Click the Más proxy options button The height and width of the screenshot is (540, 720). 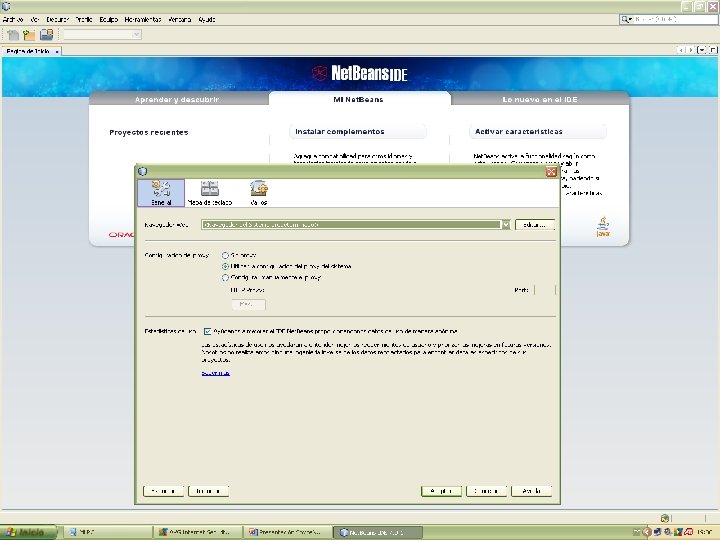pos(248,304)
